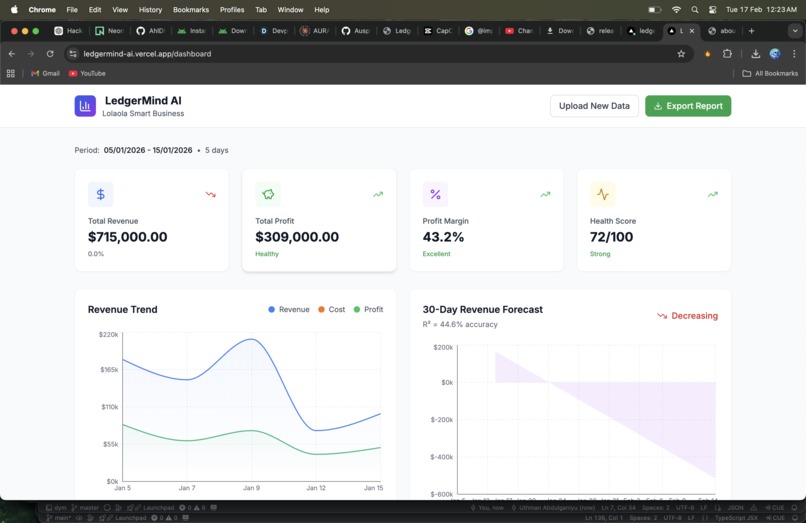Open Chrome downloads icon
Viewport: 806px width, 523px height.
point(756,53)
